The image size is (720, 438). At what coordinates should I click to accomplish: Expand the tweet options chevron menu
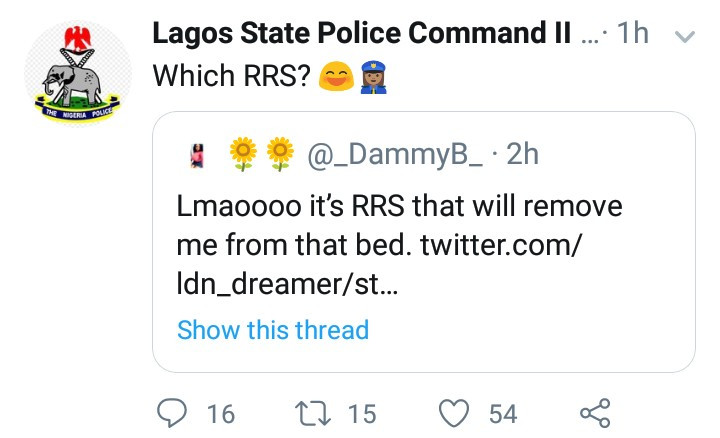point(685,36)
